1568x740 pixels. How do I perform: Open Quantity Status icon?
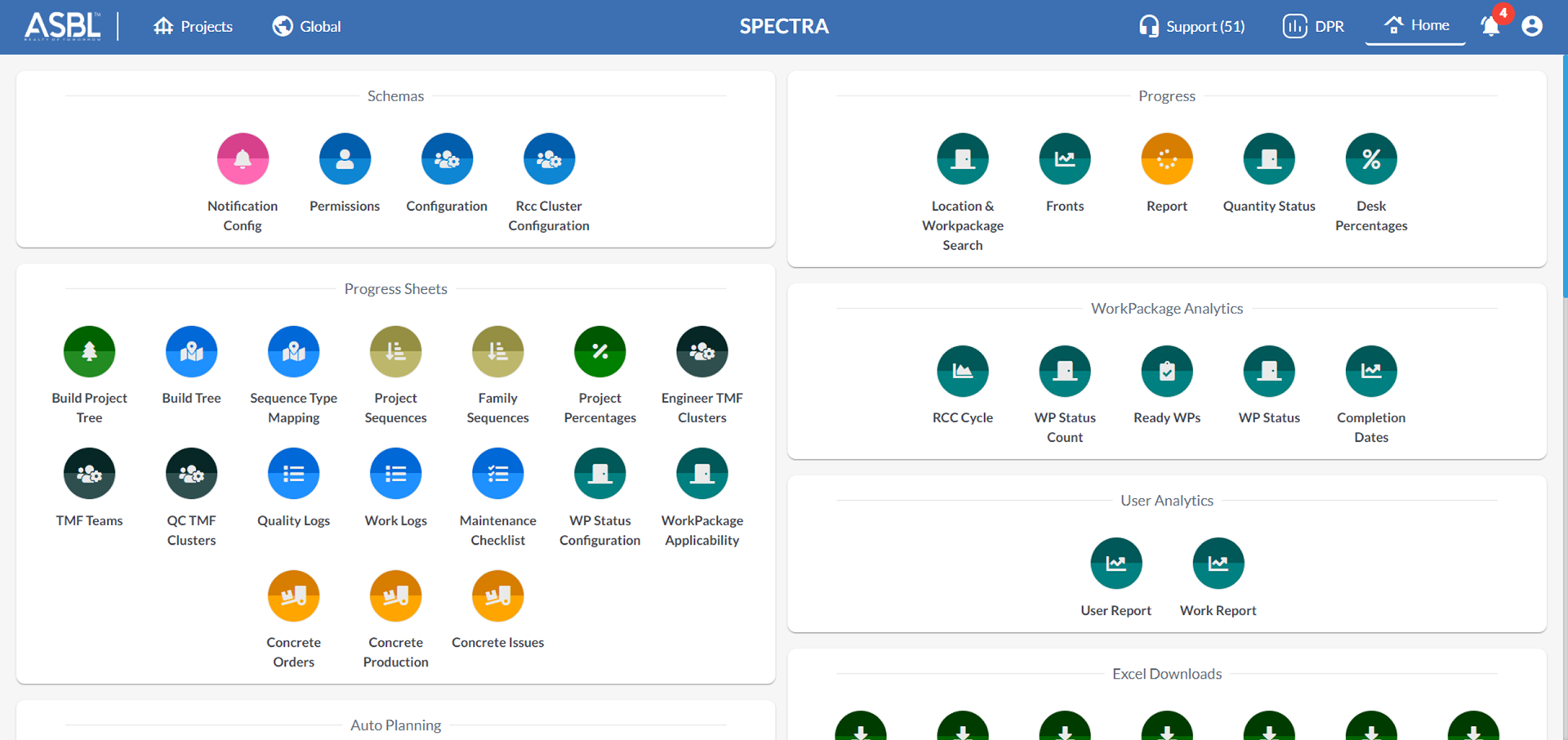pyautogui.click(x=1269, y=158)
